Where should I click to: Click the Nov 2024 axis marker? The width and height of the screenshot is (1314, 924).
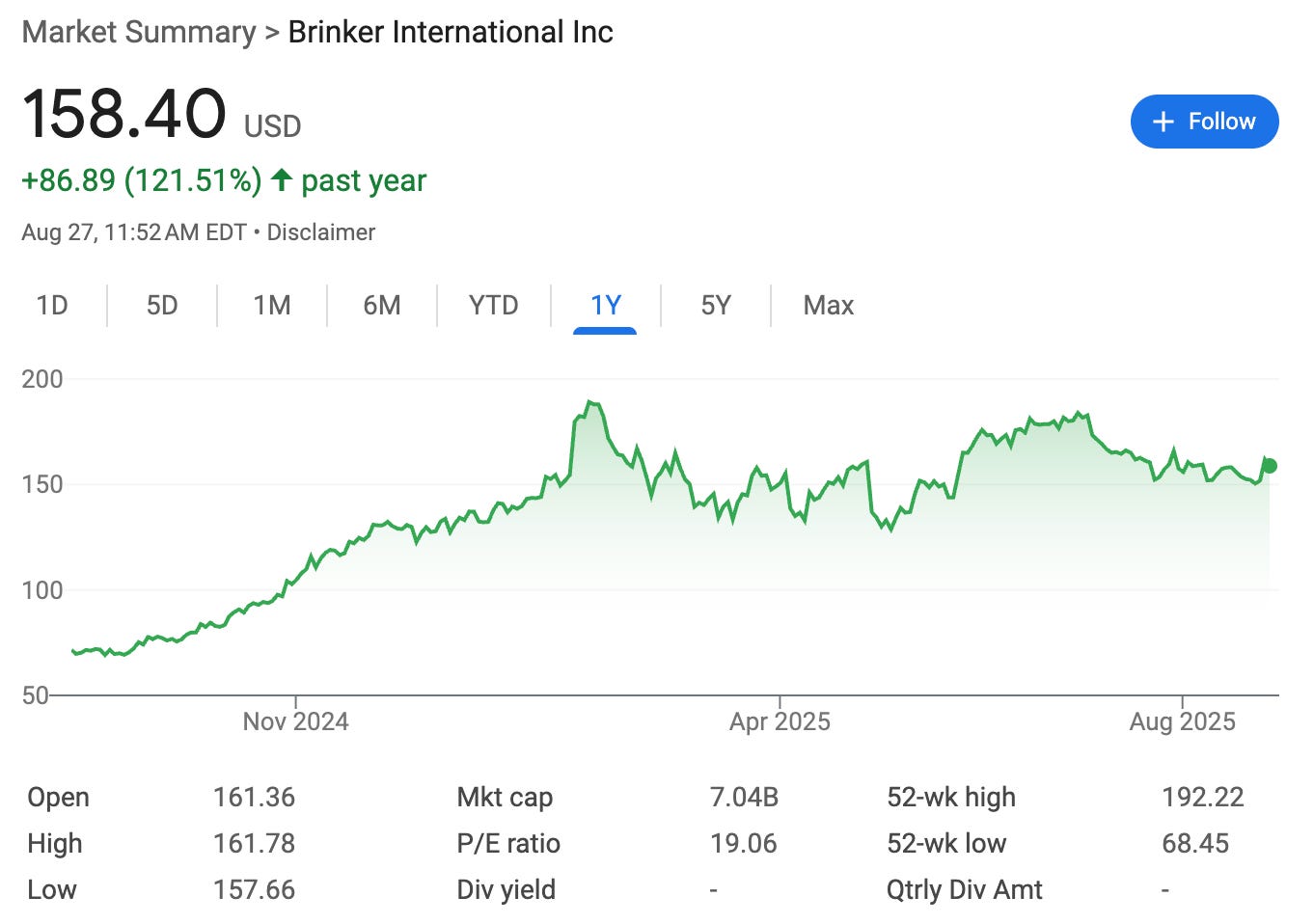tap(295, 721)
